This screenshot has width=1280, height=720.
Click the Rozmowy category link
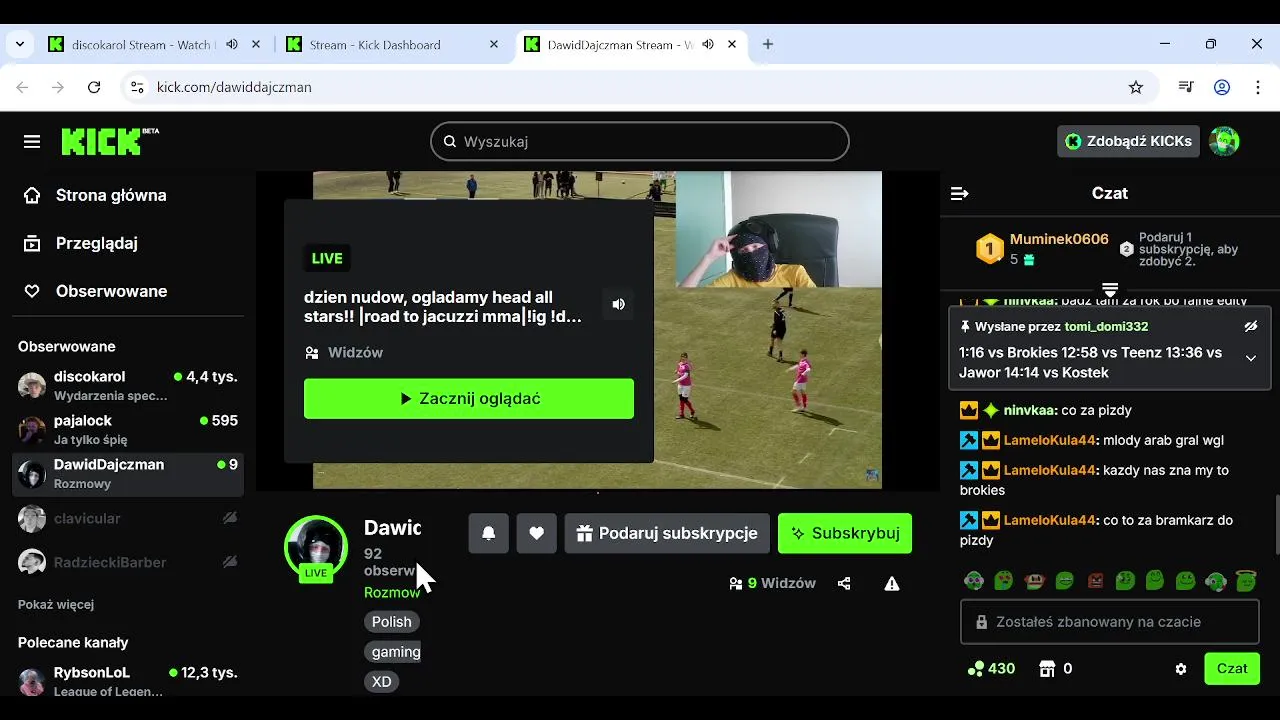pyautogui.click(x=392, y=592)
